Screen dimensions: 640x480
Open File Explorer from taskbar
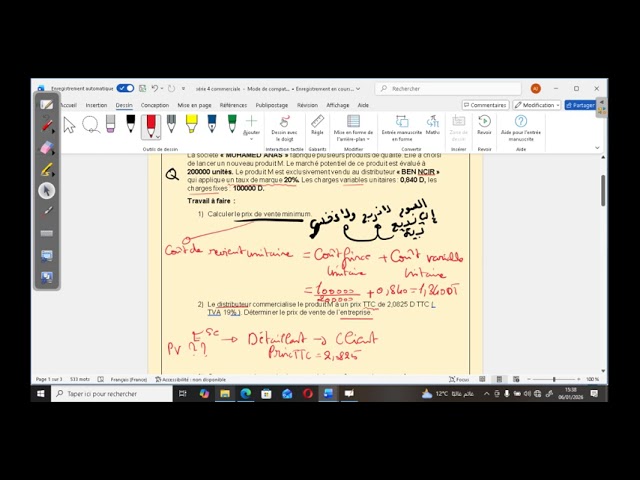click(x=225, y=393)
